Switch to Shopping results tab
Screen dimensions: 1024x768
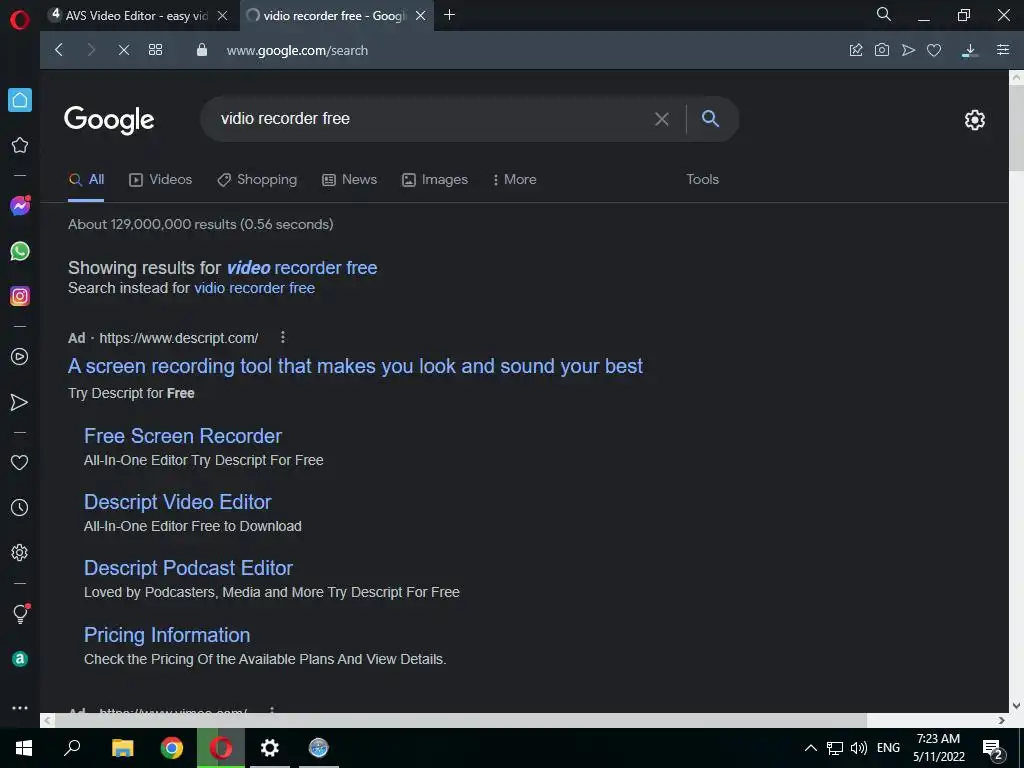point(257,180)
